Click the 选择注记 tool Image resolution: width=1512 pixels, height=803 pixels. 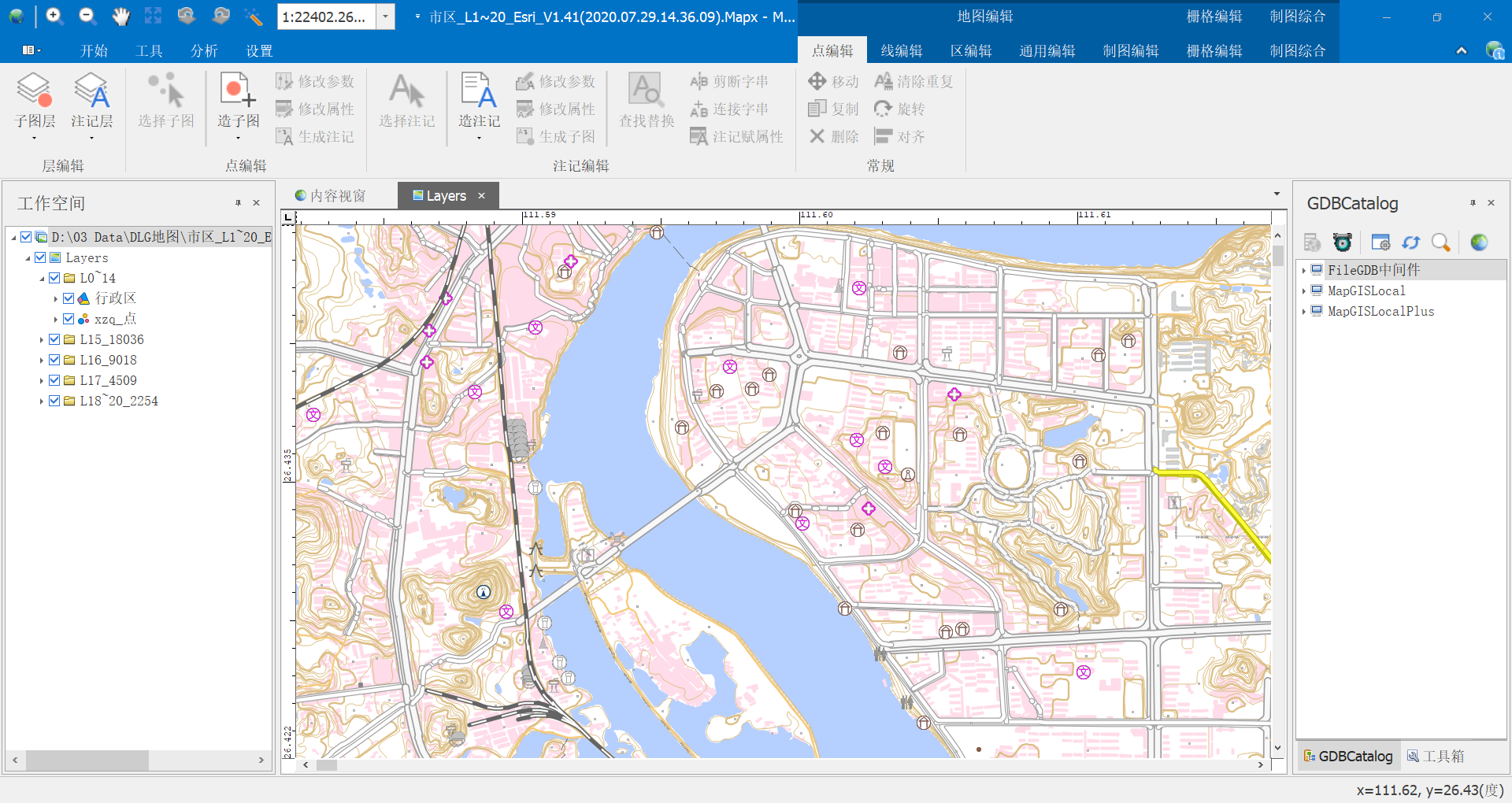406,101
